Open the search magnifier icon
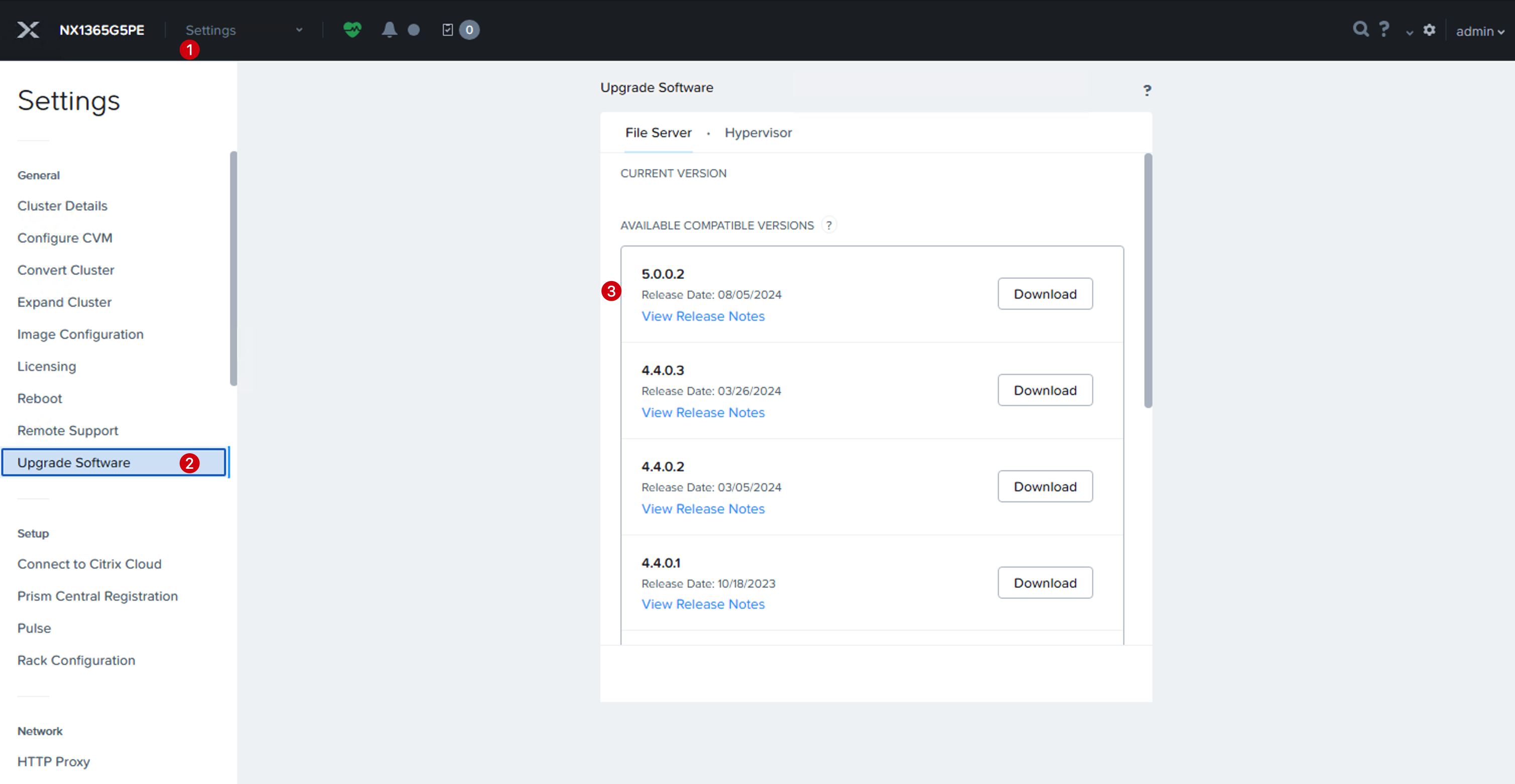Viewport: 1515px width, 784px height. coord(1360,29)
